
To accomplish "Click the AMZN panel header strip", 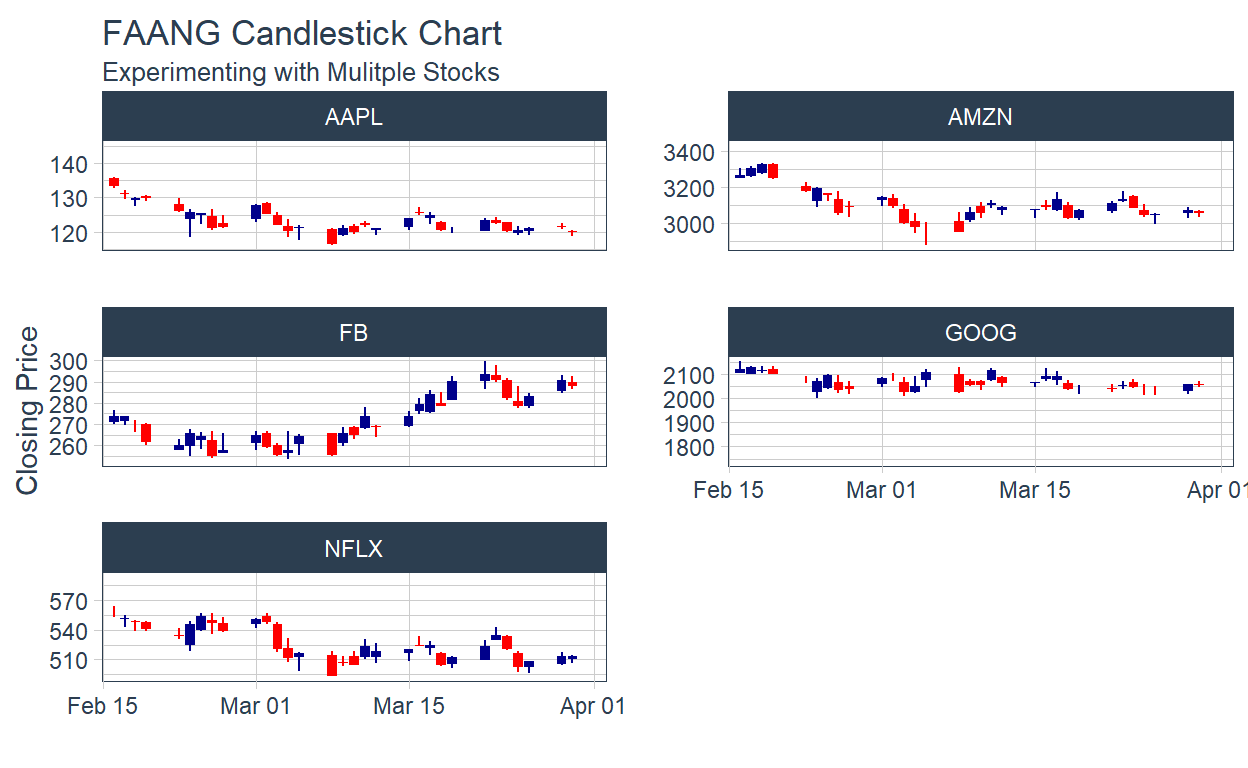I will pos(980,117).
